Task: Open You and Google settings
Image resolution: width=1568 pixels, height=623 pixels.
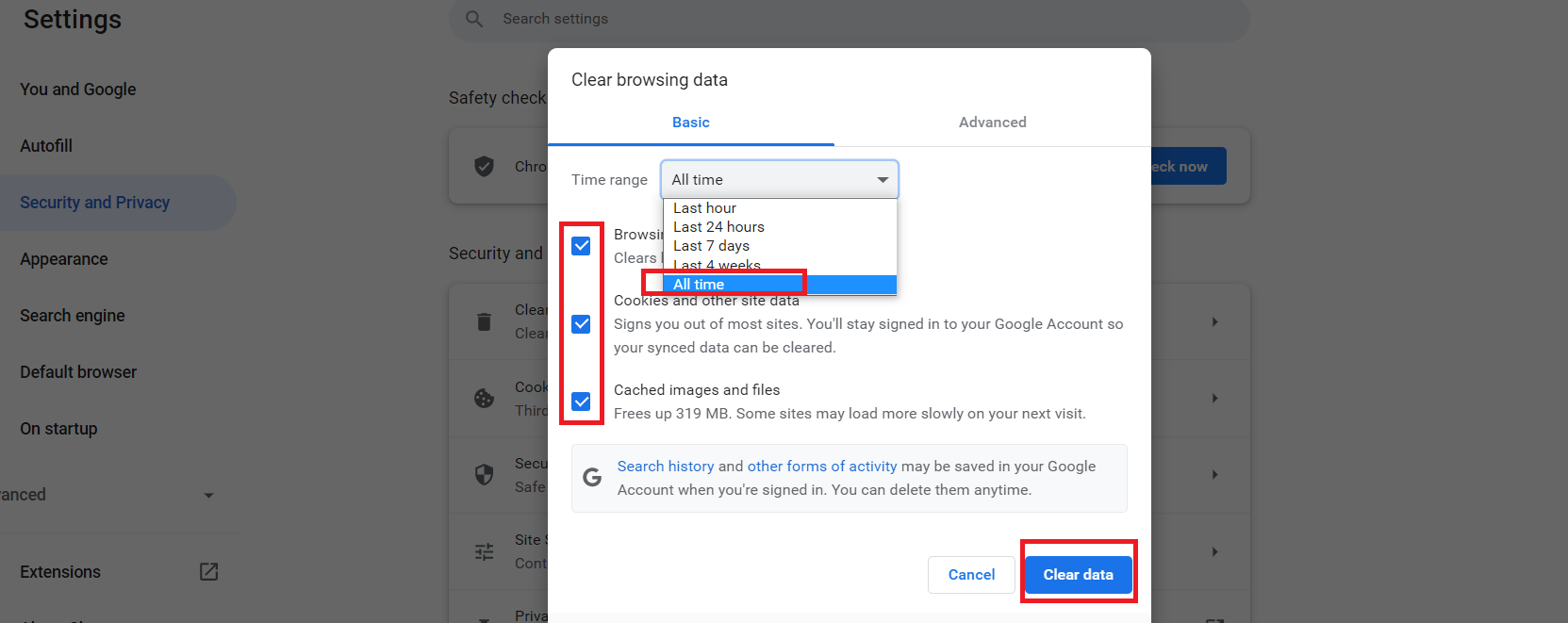Action: [78, 90]
